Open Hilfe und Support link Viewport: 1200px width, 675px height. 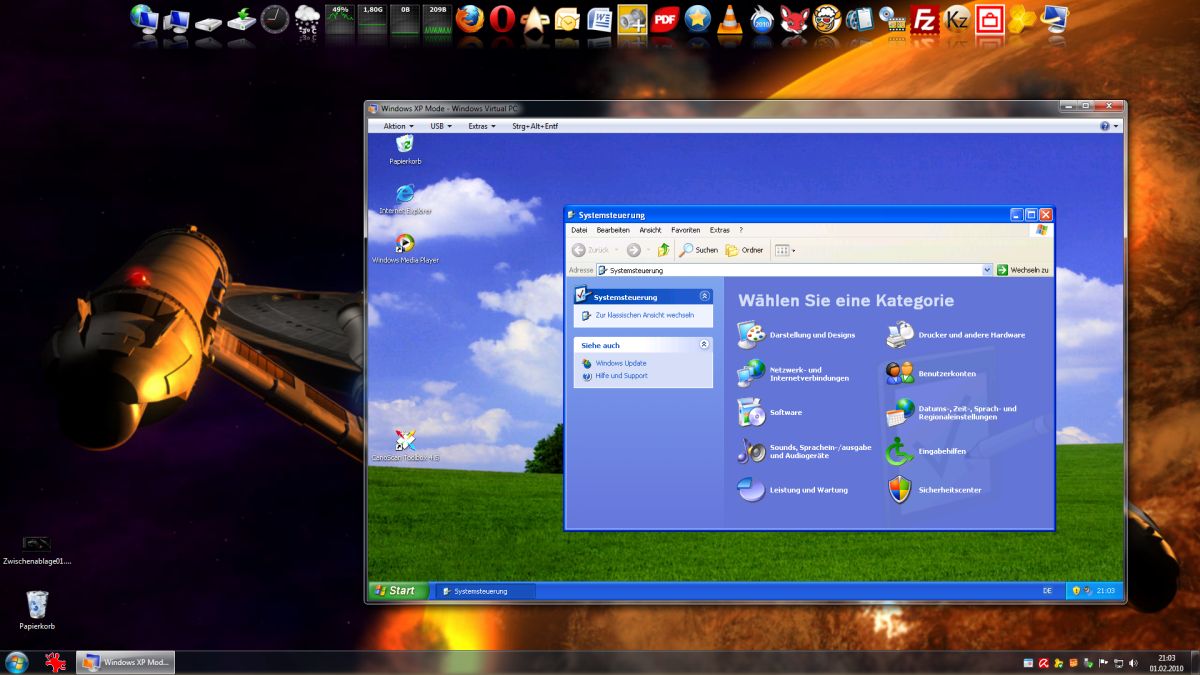point(621,376)
